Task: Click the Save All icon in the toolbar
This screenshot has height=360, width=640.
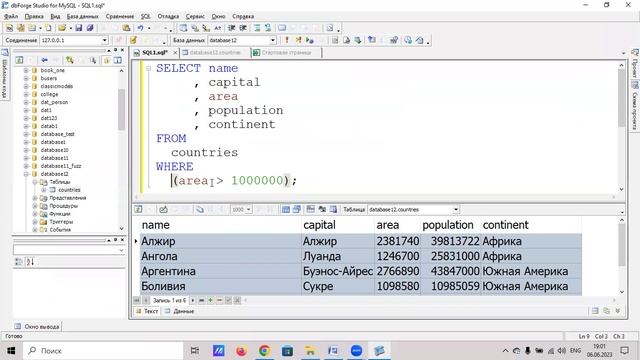Action: 90,28
